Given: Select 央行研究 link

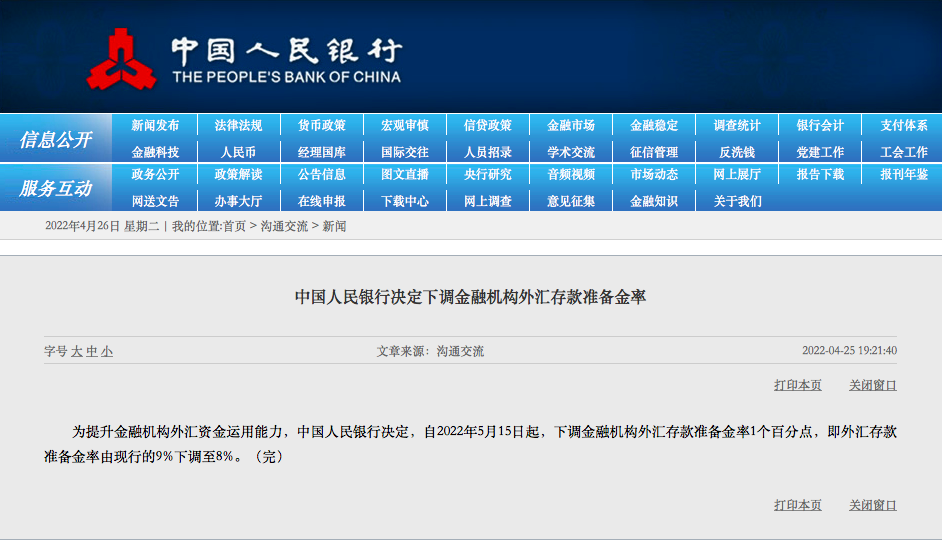Looking at the screenshot, I should tap(488, 175).
